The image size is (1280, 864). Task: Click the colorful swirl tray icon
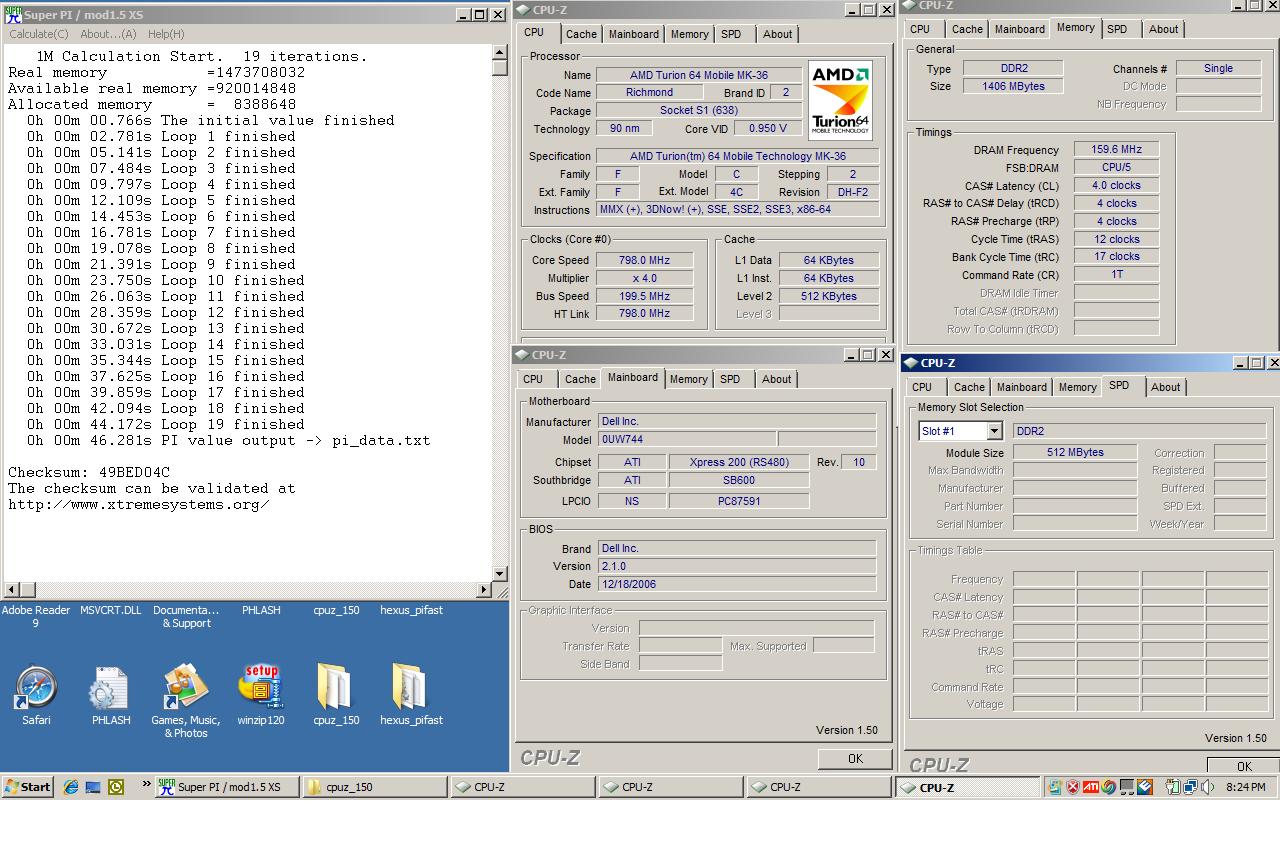click(1108, 787)
